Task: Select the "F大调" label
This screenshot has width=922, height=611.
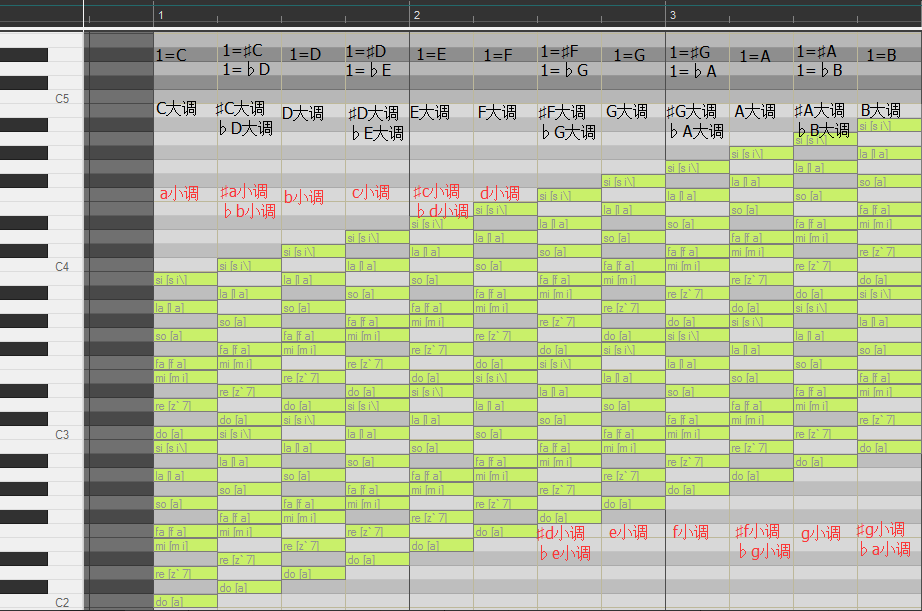Action: click(x=497, y=112)
